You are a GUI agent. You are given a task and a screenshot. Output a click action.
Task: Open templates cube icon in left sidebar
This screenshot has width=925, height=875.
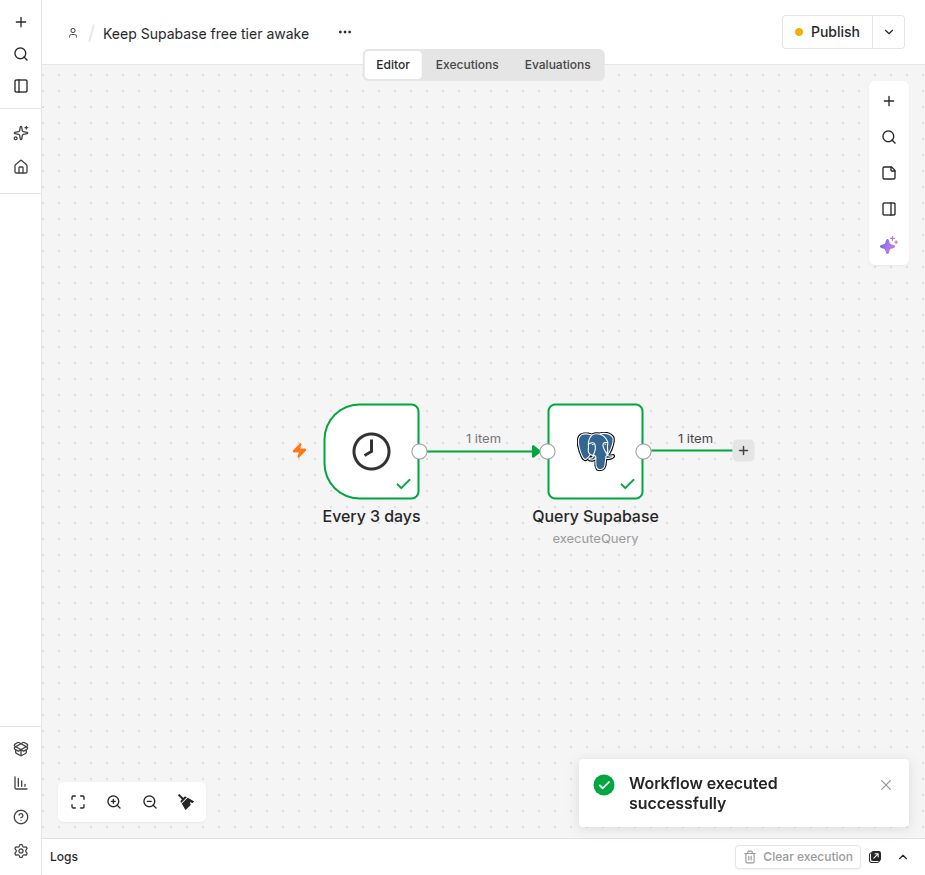(21, 749)
